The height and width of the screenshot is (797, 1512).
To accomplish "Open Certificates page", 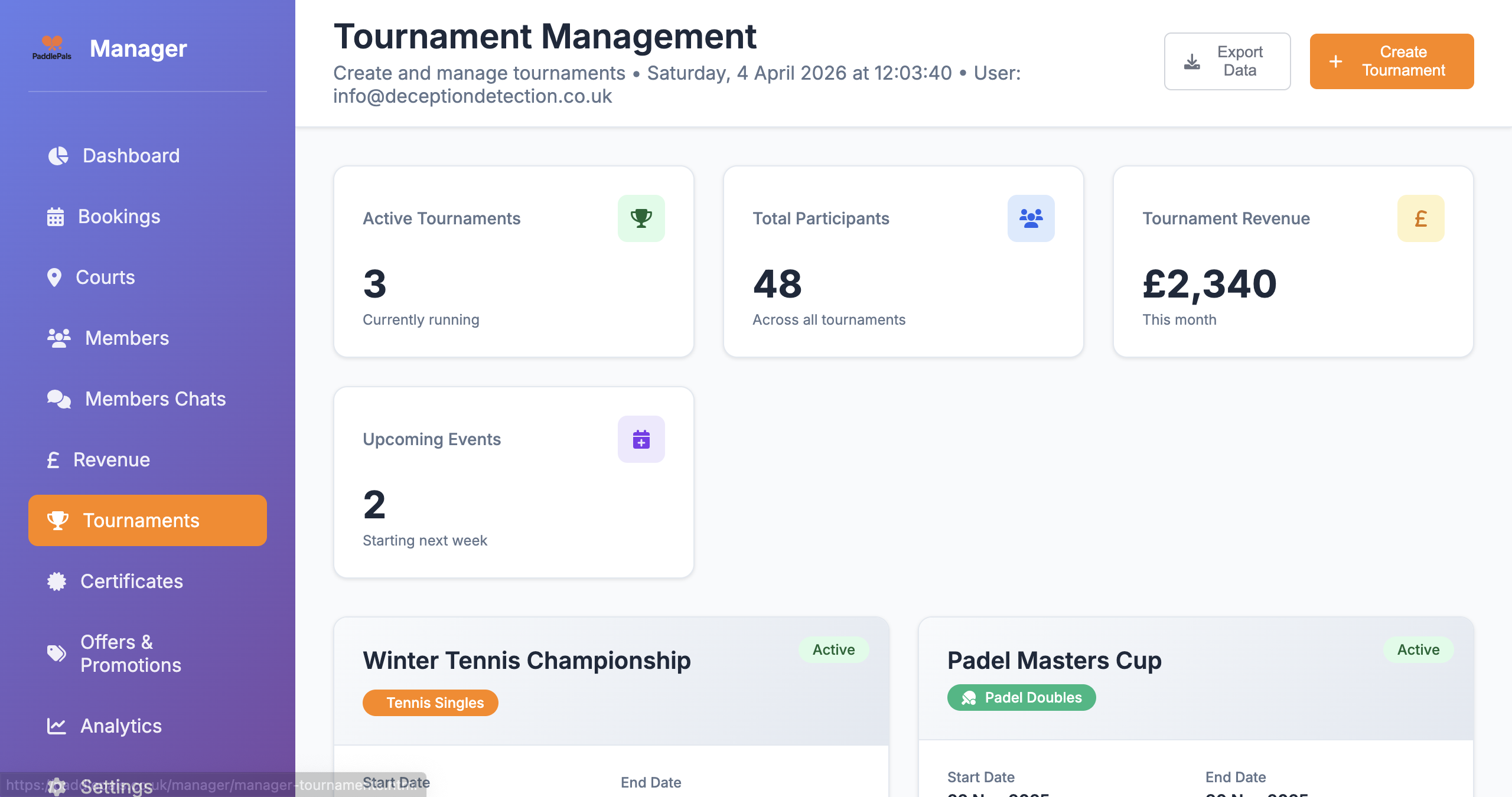I will coord(148,582).
